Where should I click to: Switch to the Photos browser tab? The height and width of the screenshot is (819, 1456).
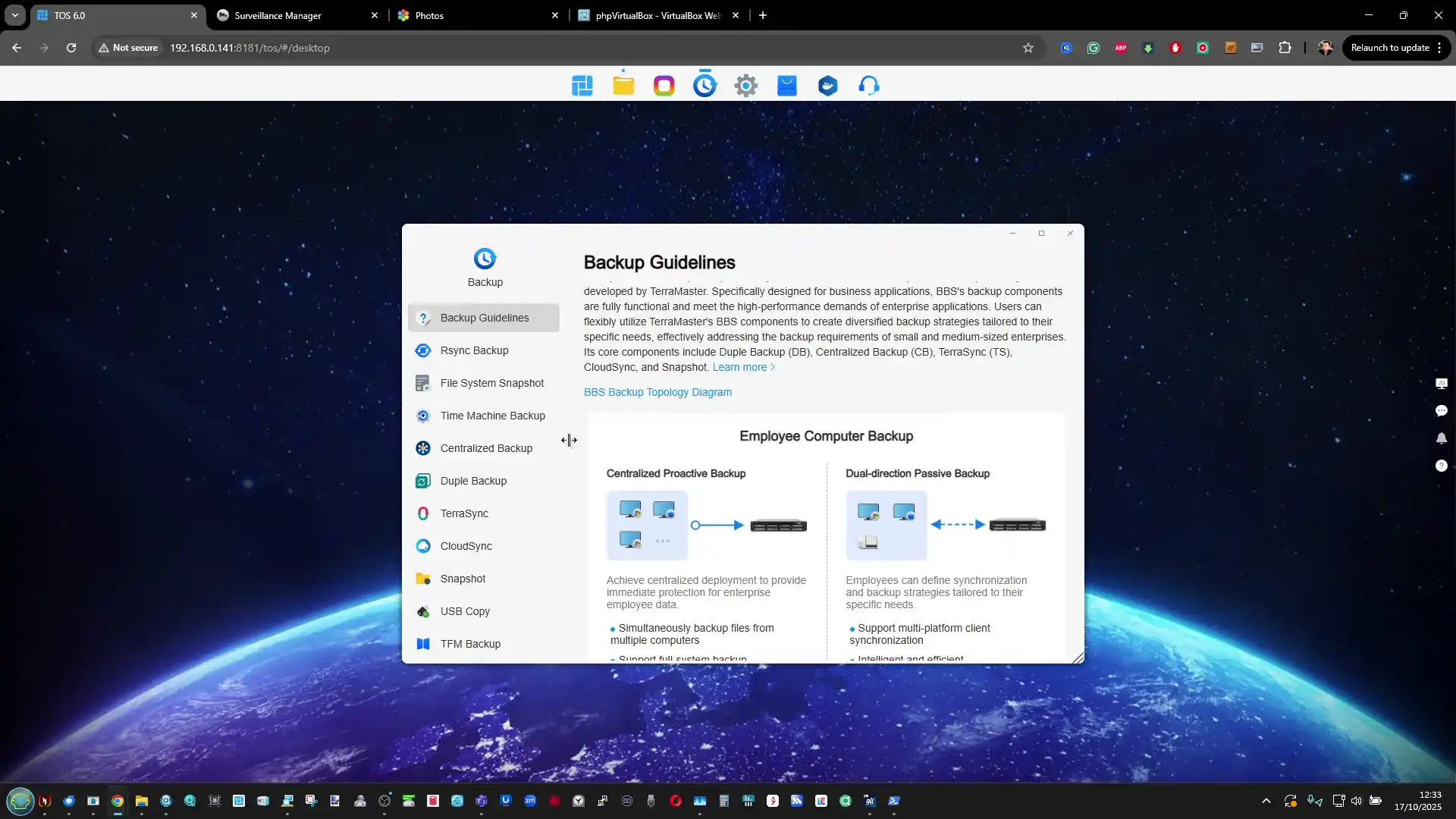(x=429, y=15)
